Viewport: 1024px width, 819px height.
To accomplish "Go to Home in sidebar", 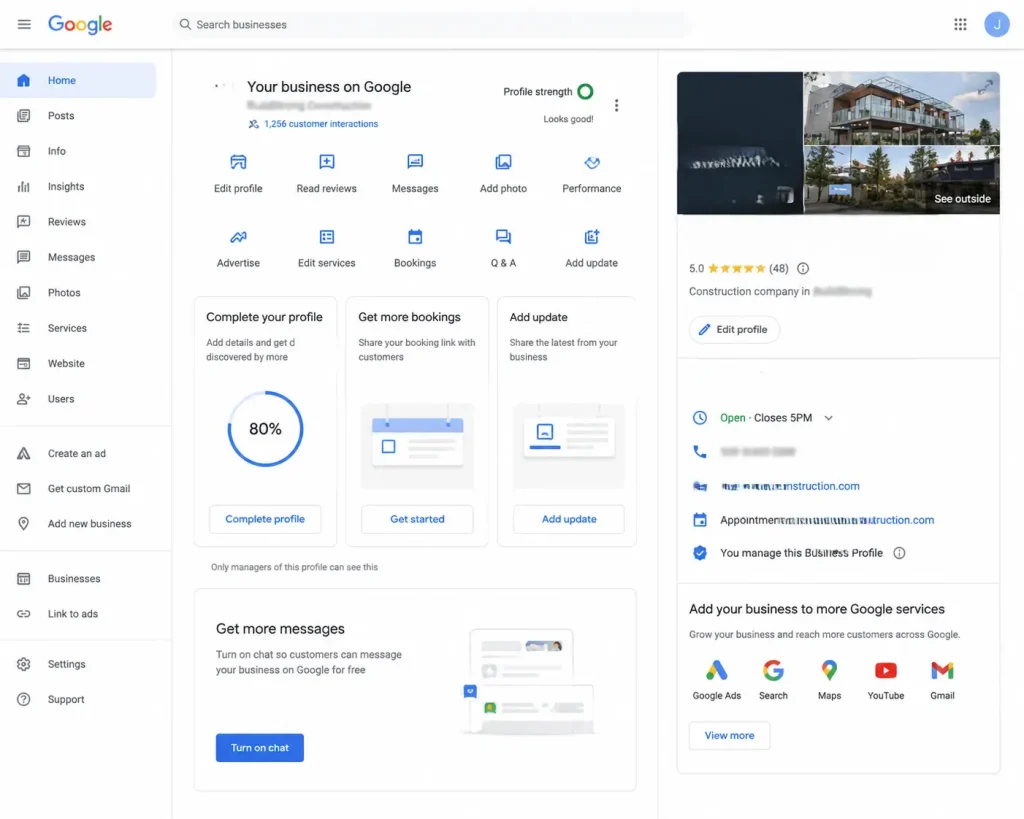I will tap(78, 80).
